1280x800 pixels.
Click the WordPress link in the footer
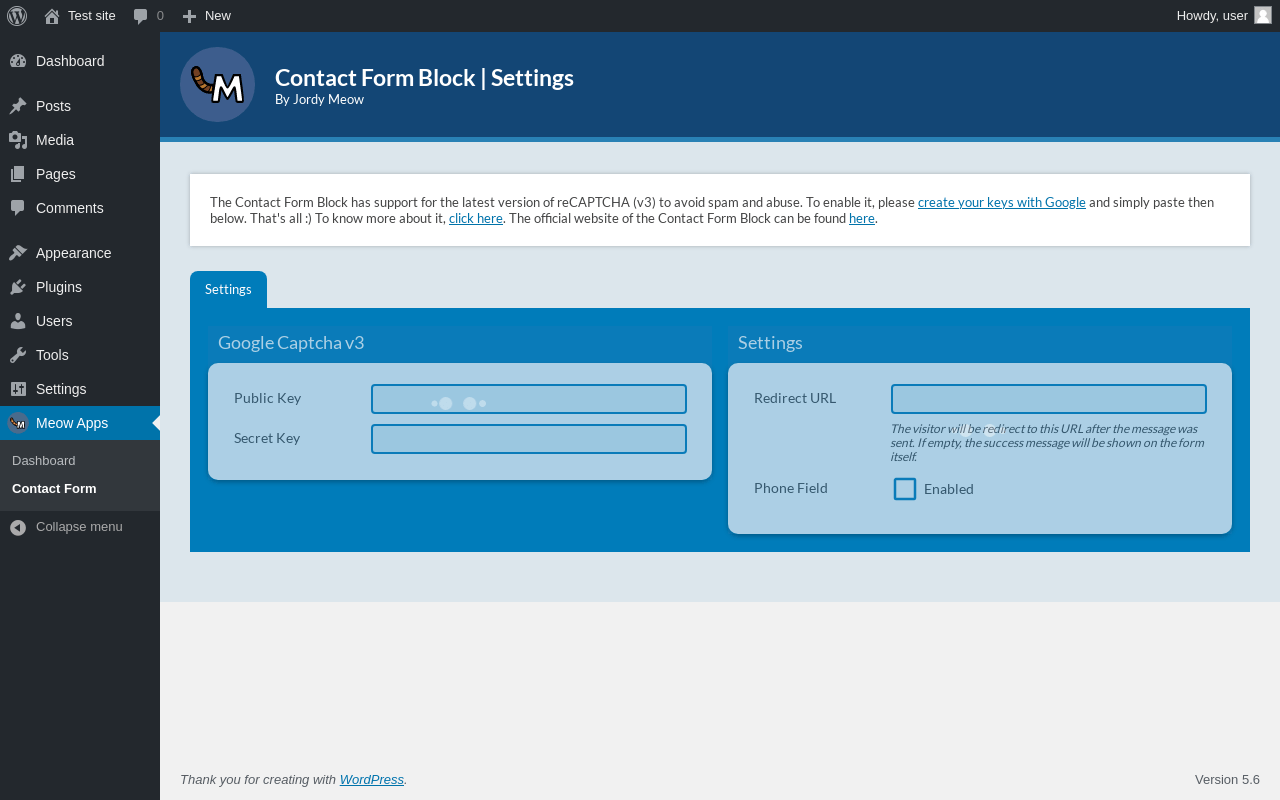pos(371,780)
